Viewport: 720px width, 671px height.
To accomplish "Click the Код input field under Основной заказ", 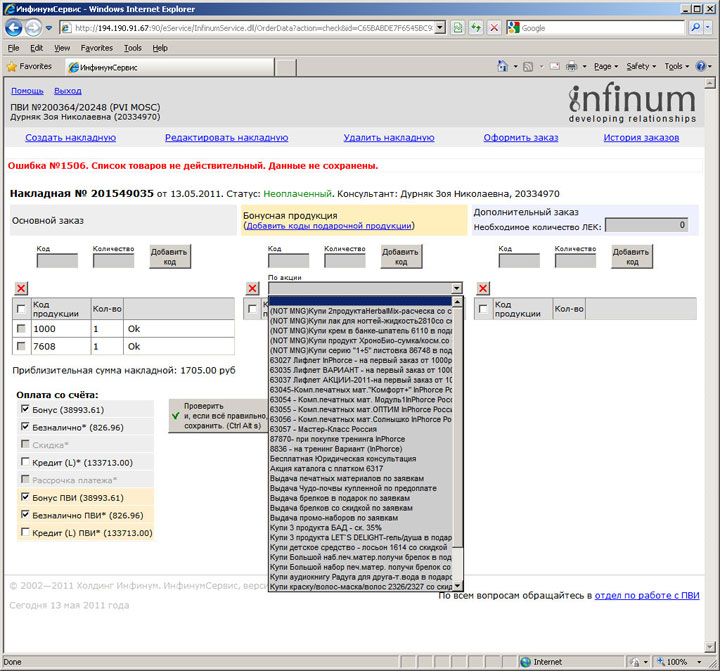I will point(57,261).
